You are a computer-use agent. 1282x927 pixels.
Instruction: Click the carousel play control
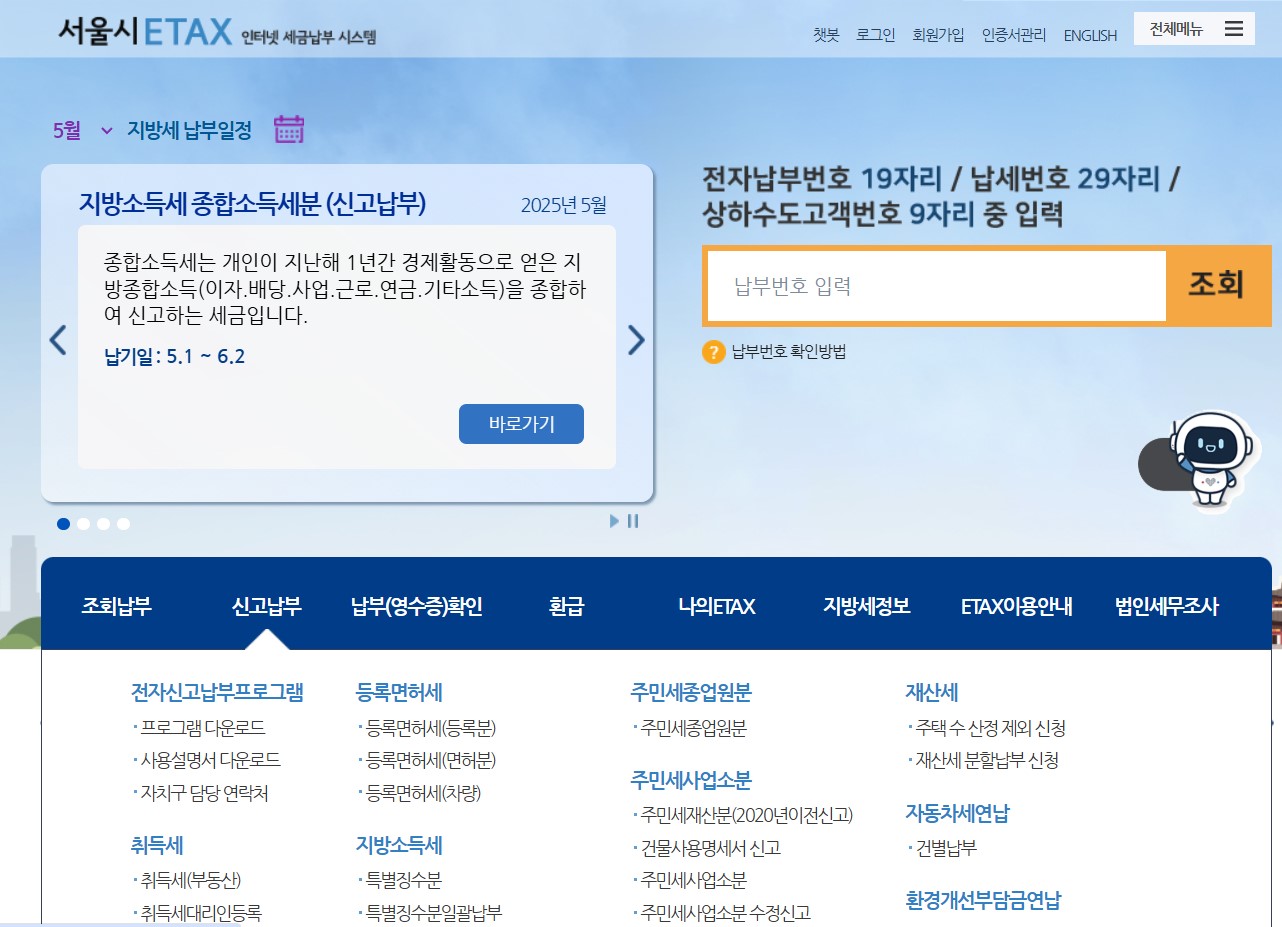pos(613,521)
